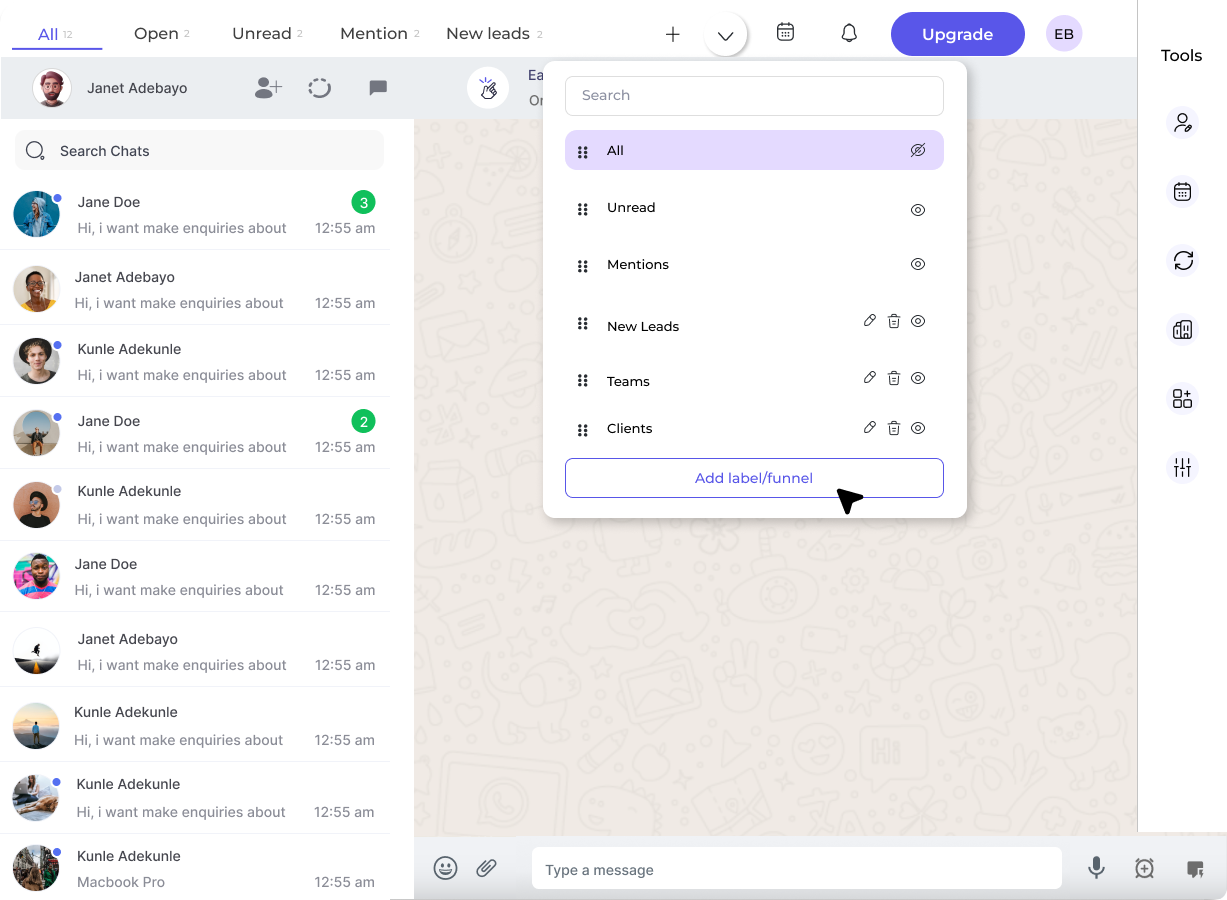1227x900 pixels.
Task: Click the add apps tool in Tools panel
Action: (x=1183, y=399)
